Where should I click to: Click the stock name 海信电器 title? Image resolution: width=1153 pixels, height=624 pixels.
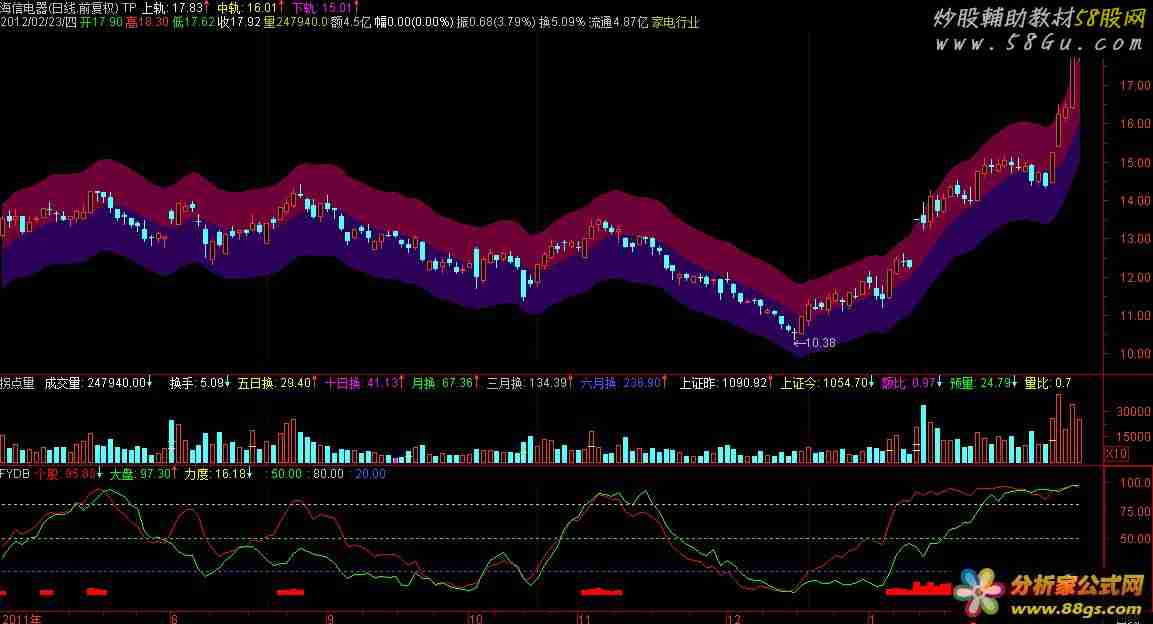(24, 7)
